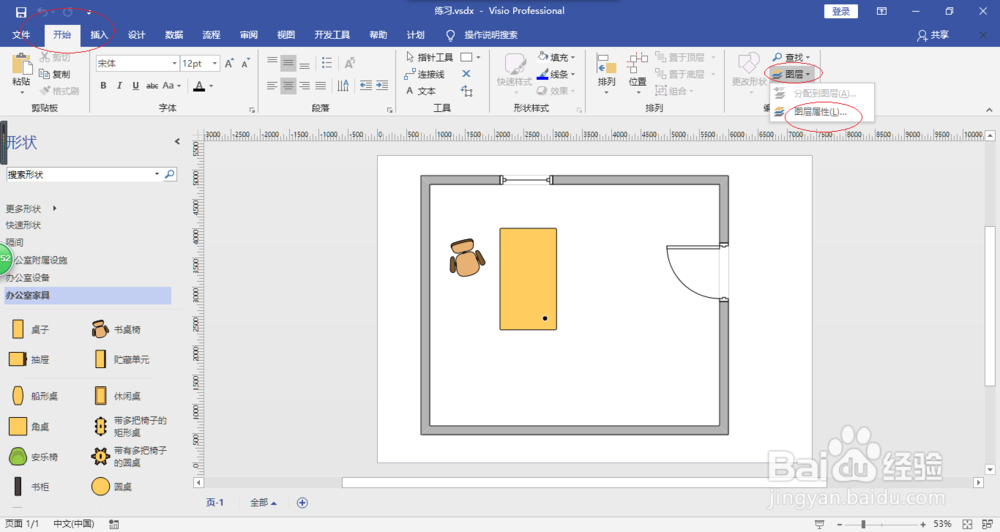Expand the Layers (图层) dropdown
This screenshot has height=532, width=1000.
tap(791, 75)
